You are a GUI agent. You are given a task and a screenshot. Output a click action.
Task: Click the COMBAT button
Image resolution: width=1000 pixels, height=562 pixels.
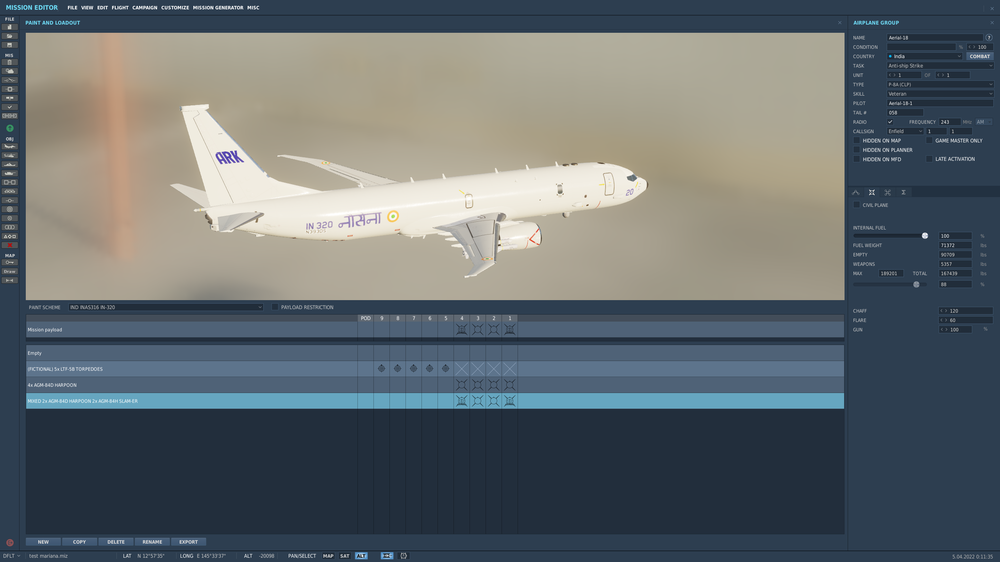coord(980,56)
